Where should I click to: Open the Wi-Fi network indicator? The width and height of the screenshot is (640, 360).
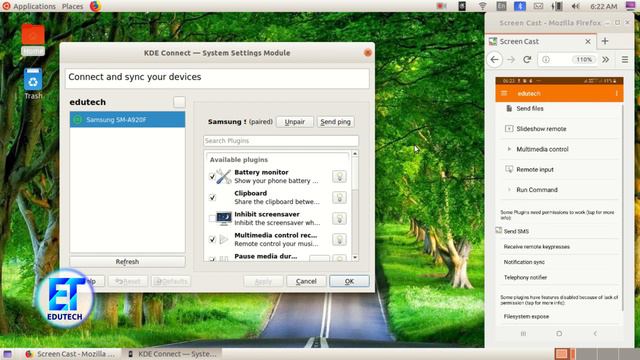[482, 6]
